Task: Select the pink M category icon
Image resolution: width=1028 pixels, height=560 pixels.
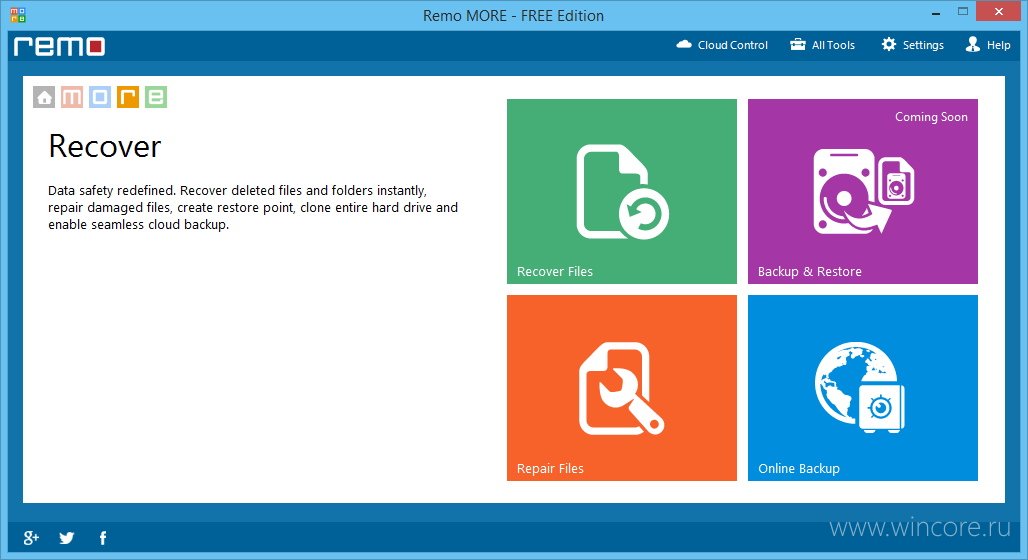Action: tap(72, 97)
